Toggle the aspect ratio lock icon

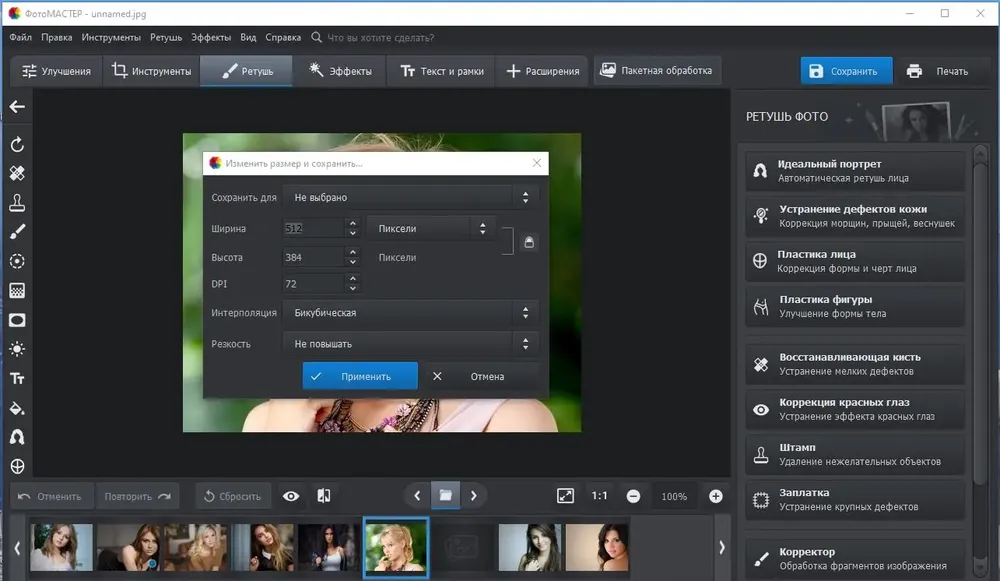529,242
